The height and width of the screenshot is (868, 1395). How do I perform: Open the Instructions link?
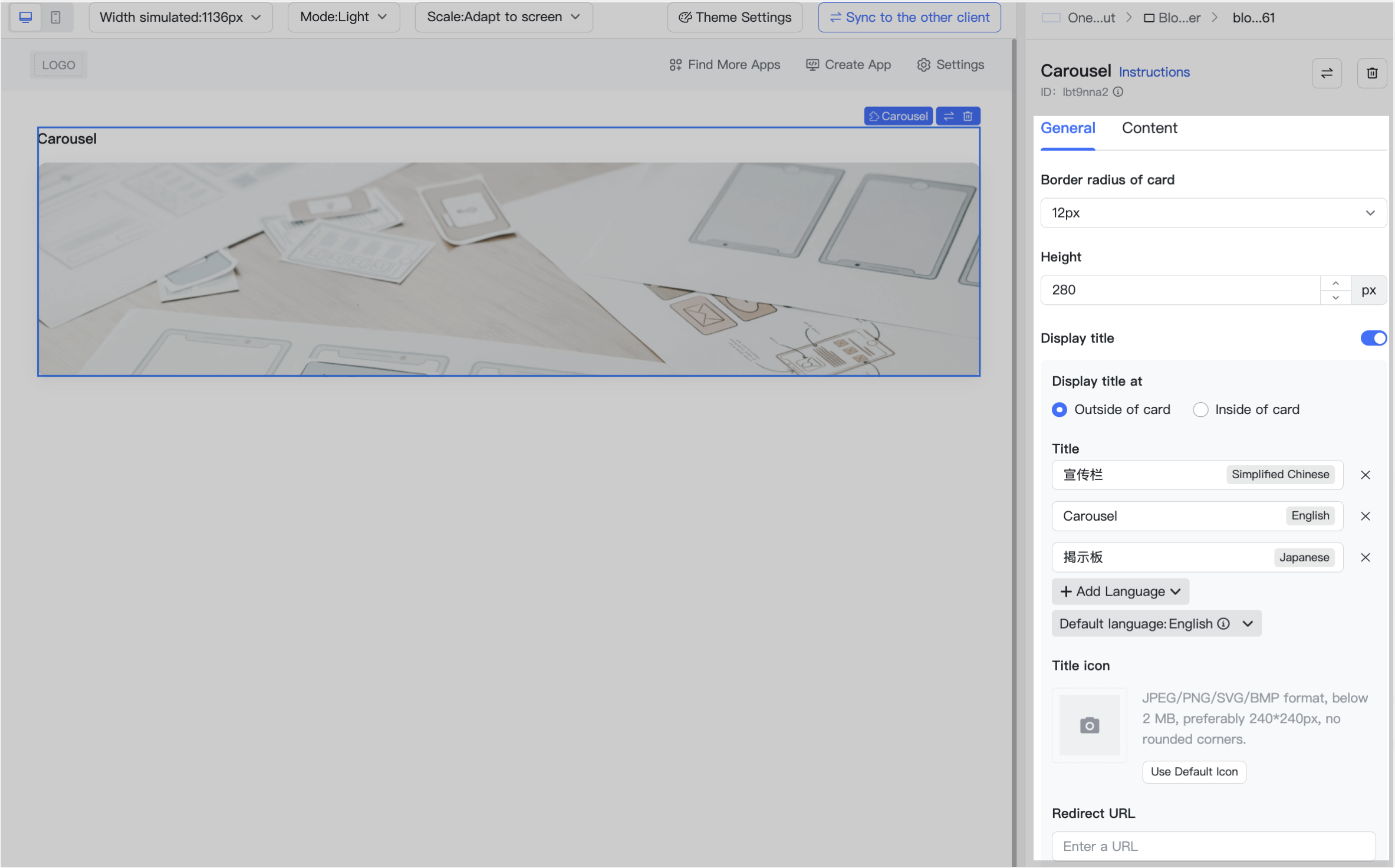tap(1154, 72)
